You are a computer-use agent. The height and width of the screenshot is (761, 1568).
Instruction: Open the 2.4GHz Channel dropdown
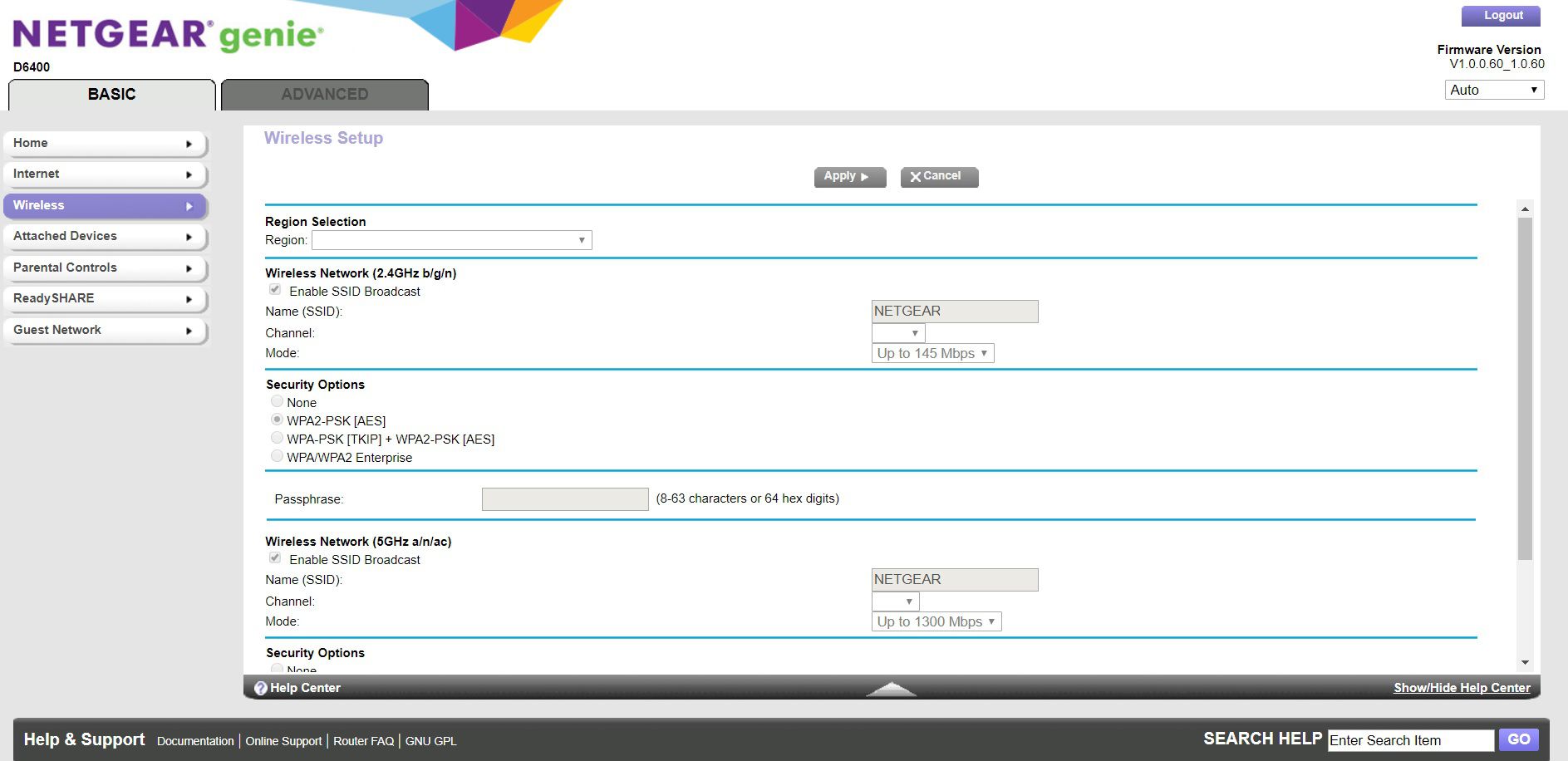tap(897, 333)
